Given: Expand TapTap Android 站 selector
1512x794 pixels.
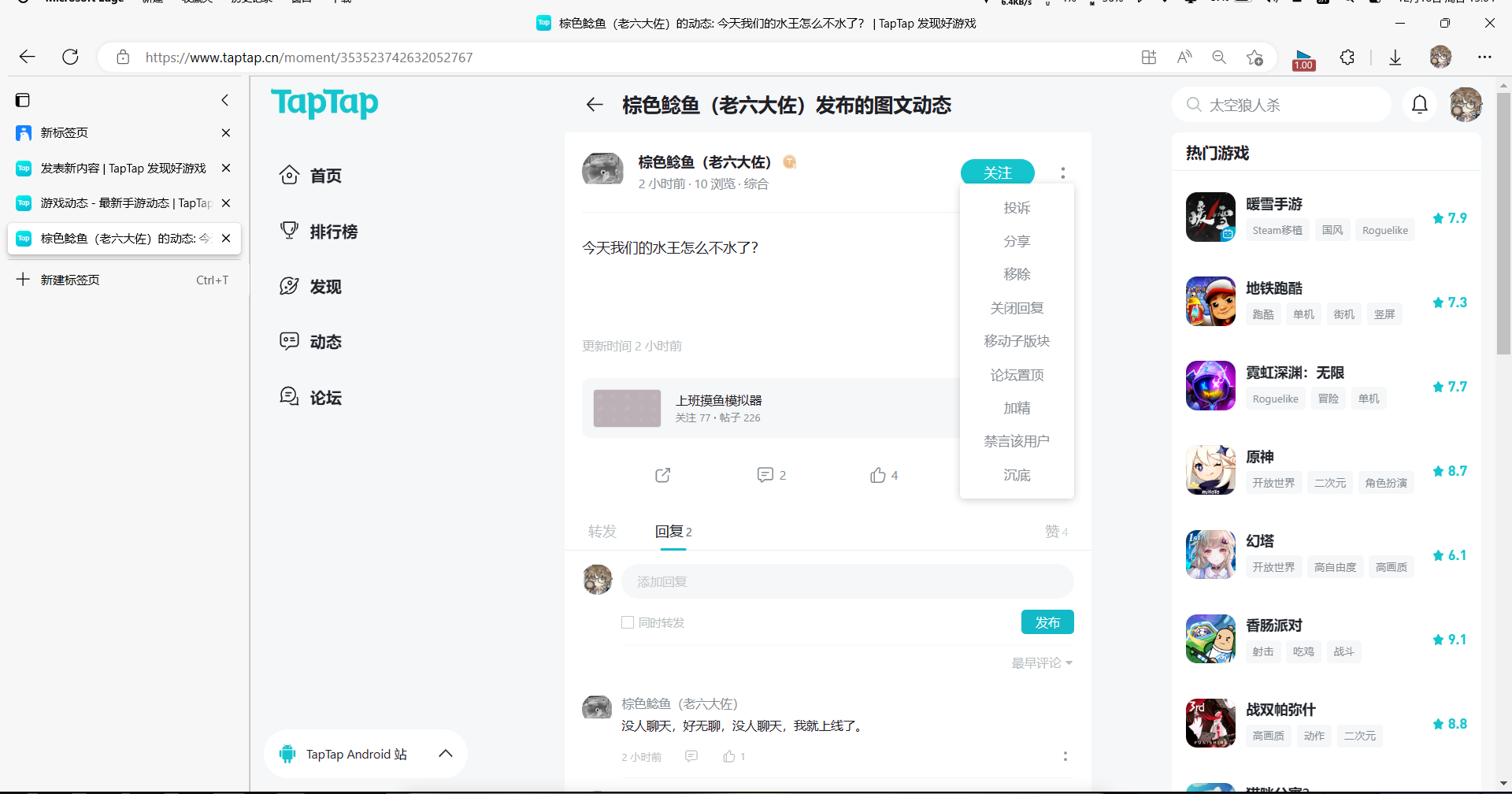Looking at the screenshot, I should click(365, 754).
